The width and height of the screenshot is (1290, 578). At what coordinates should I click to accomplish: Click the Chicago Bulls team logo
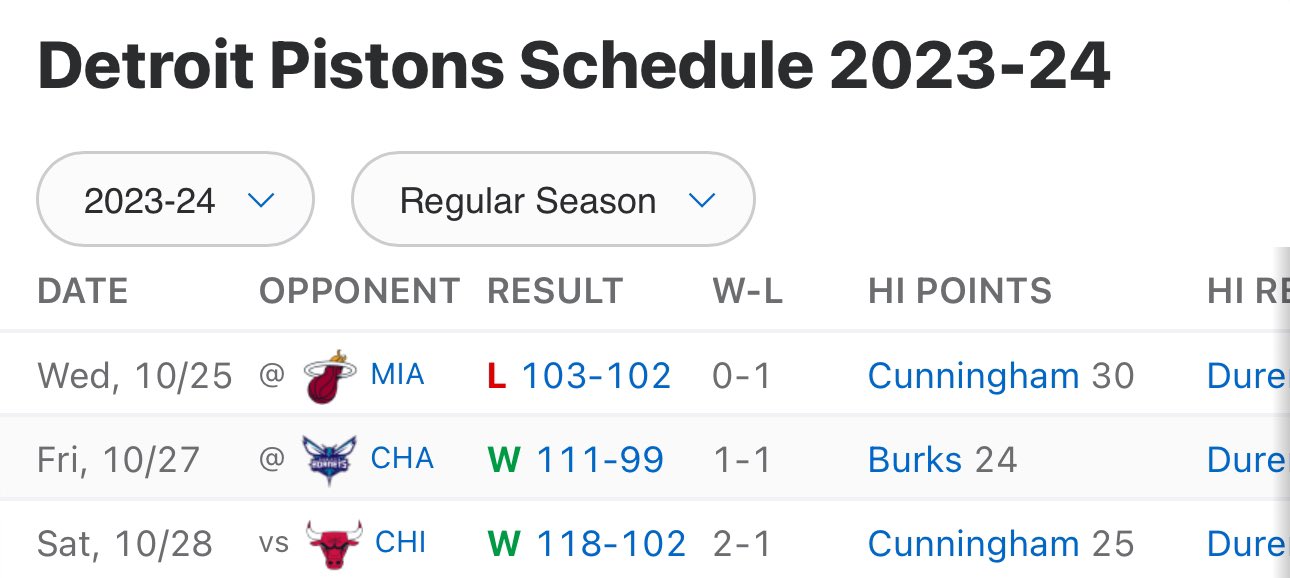[x=332, y=544]
